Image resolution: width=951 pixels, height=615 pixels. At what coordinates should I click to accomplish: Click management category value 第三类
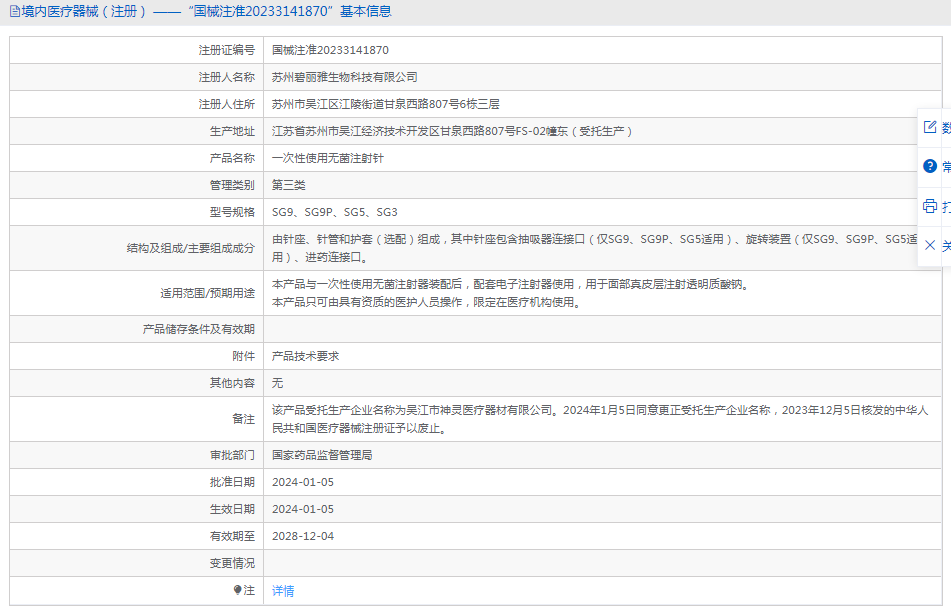(x=289, y=185)
